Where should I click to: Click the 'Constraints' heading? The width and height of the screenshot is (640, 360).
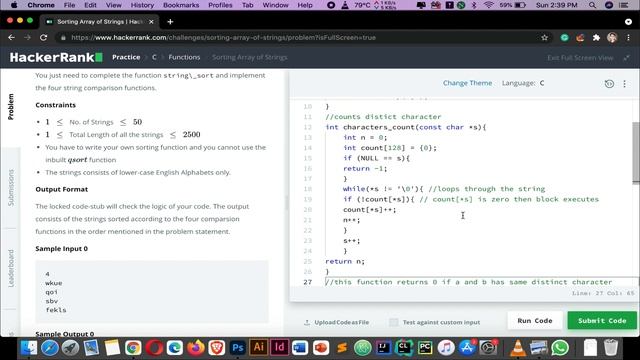pyautogui.click(x=56, y=105)
